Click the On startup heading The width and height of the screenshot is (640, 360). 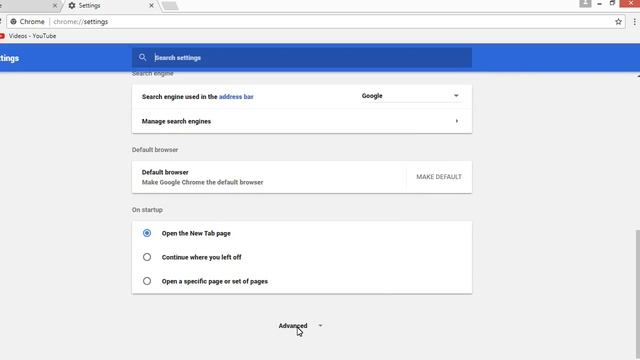(x=147, y=210)
